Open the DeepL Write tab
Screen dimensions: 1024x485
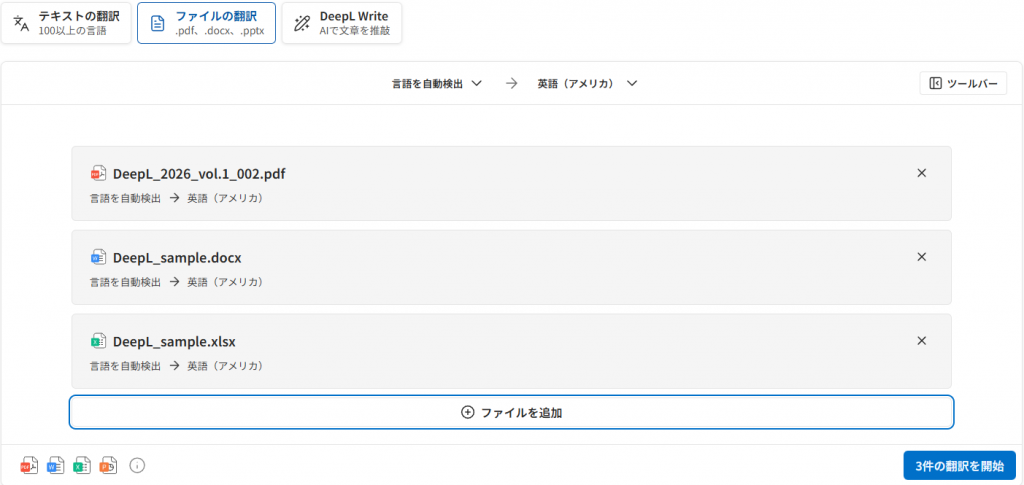click(x=342, y=23)
